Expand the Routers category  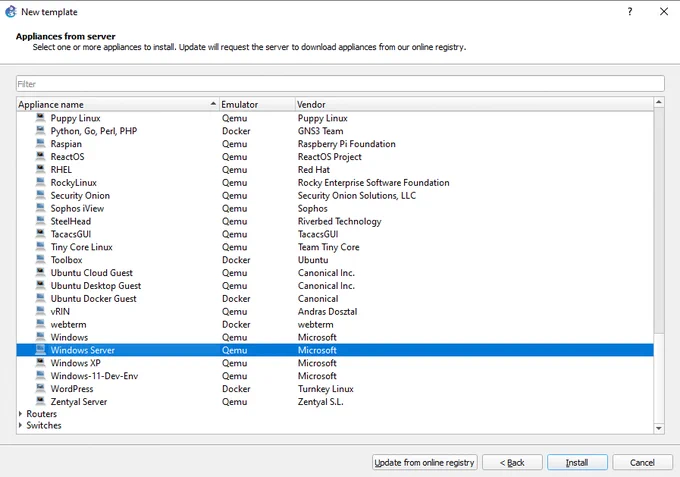tap(20, 414)
